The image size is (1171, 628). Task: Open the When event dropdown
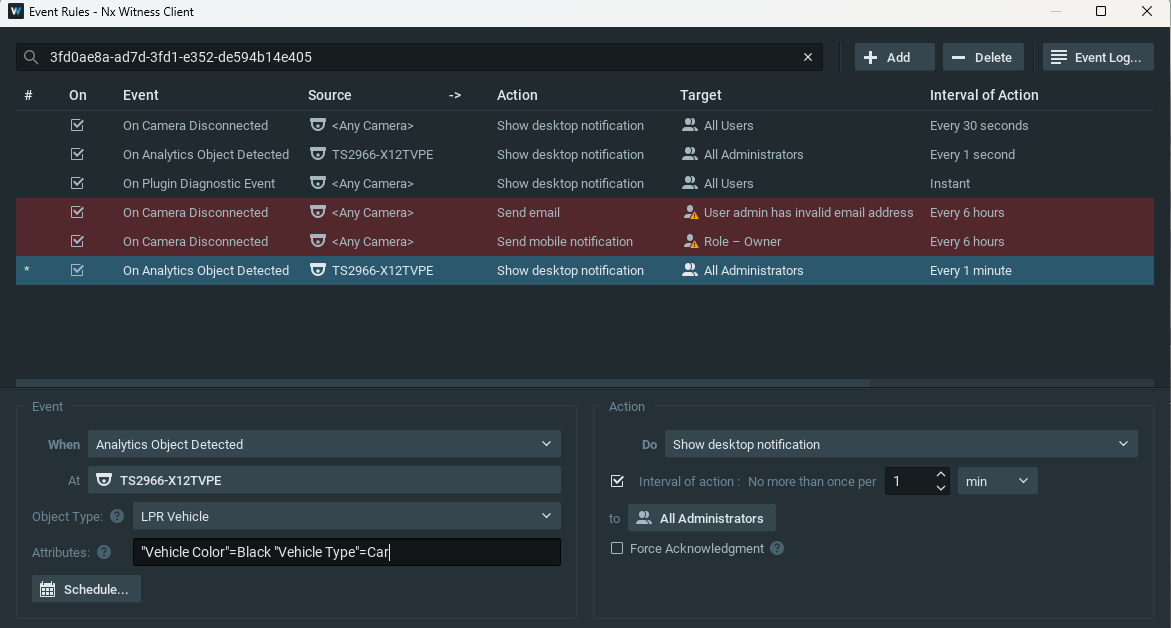(324, 444)
